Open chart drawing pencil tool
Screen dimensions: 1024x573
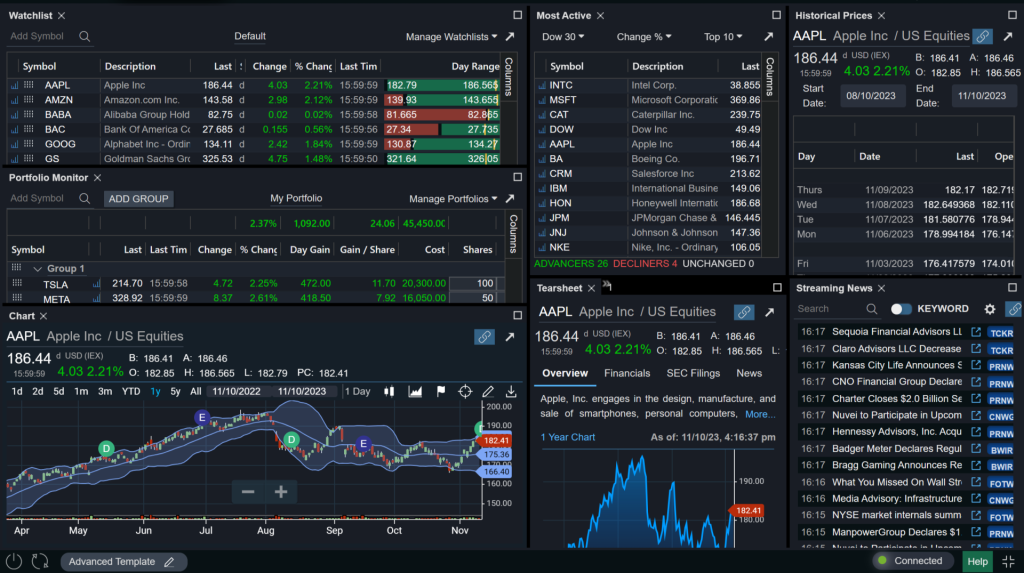tap(488, 391)
